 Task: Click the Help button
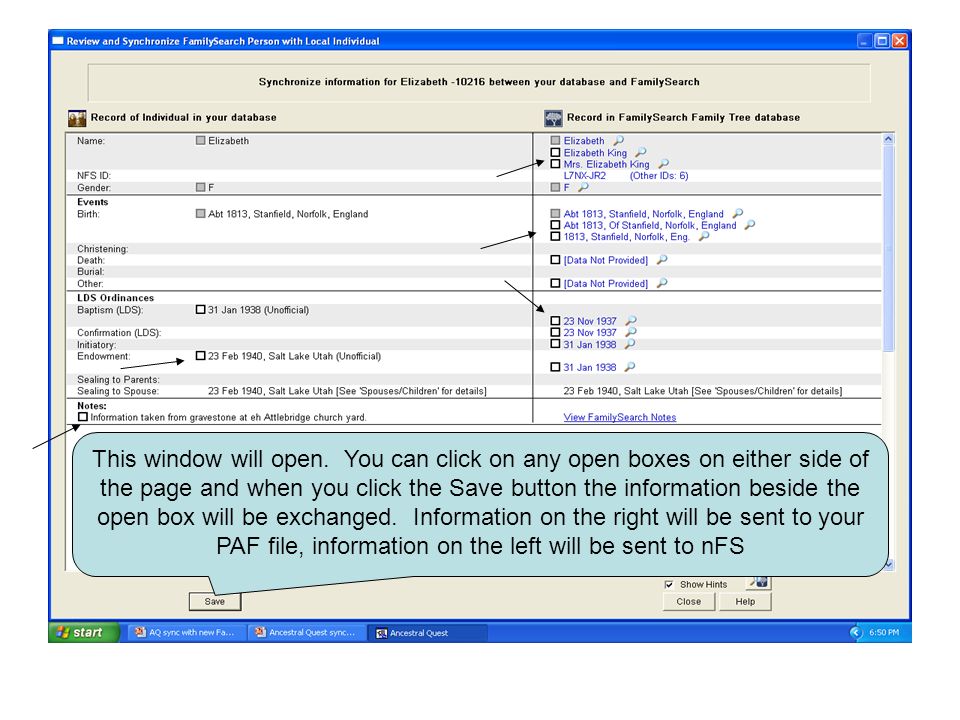tap(745, 601)
